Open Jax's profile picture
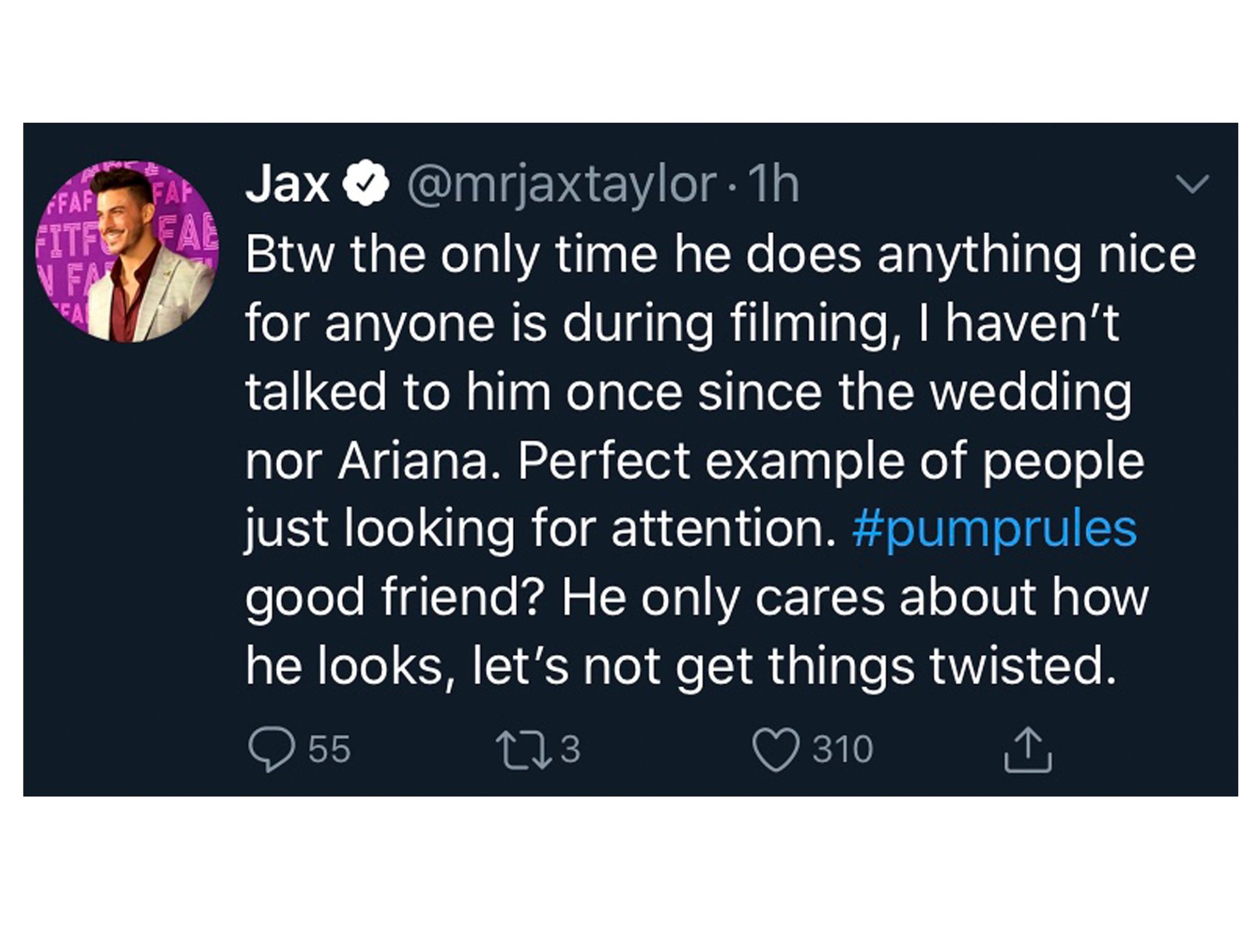This screenshot has height=952, width=1259. coord(128,251)
